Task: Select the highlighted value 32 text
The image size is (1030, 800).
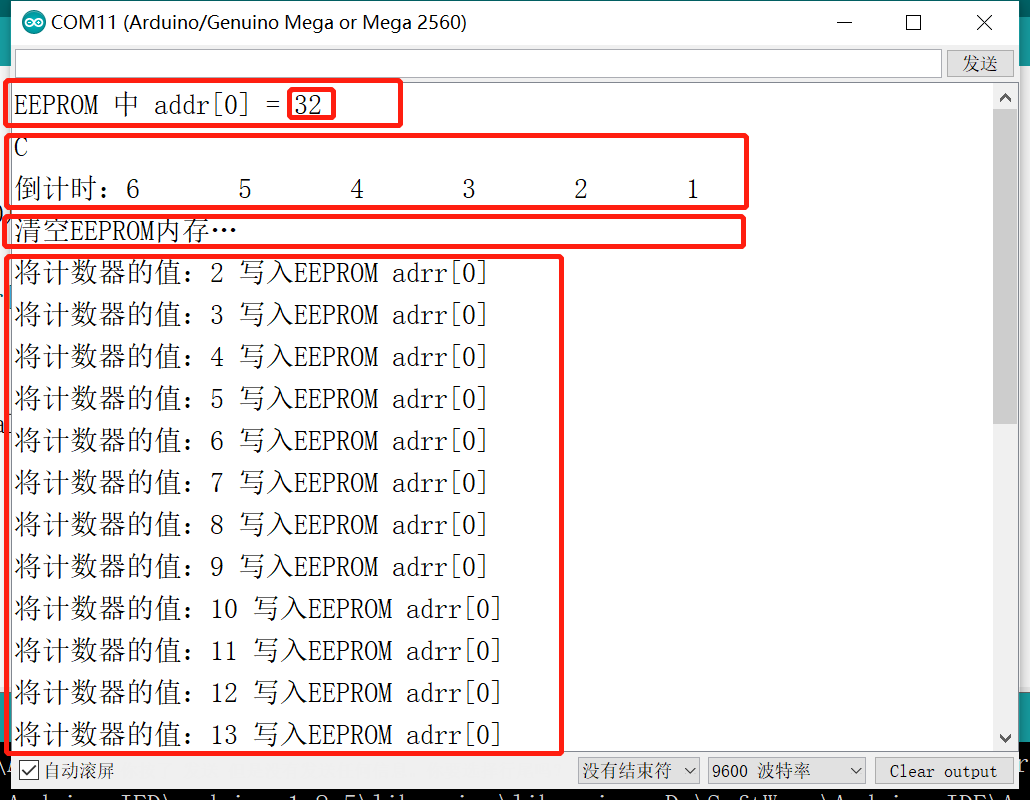Action: 310,103
